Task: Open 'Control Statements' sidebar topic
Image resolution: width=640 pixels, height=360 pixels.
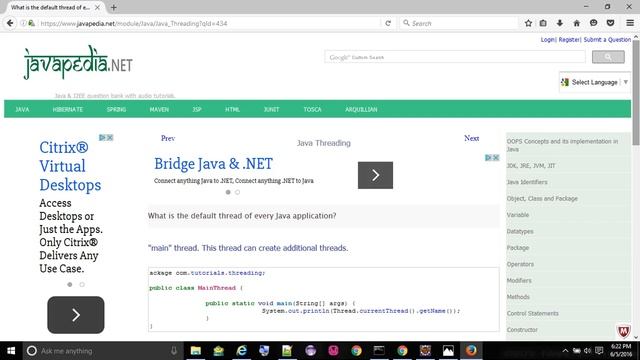Action: point(533,313)
